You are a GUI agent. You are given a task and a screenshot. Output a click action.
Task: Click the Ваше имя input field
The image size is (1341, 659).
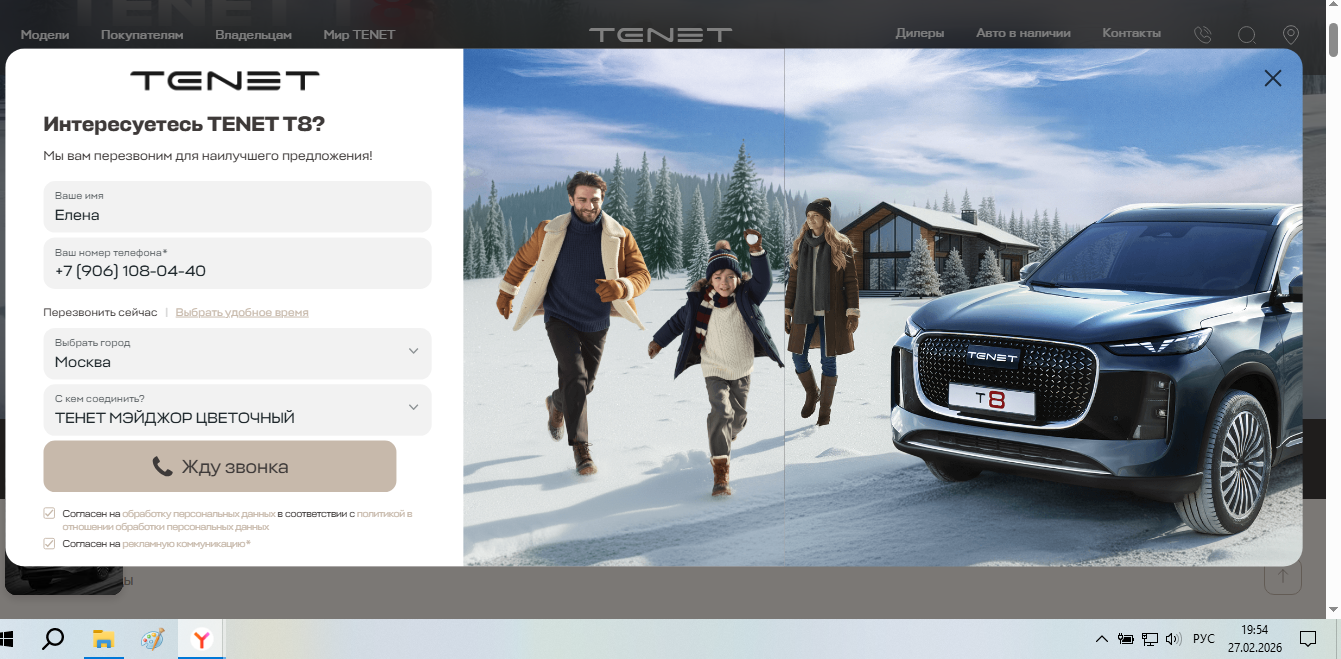tap(237, 206)
